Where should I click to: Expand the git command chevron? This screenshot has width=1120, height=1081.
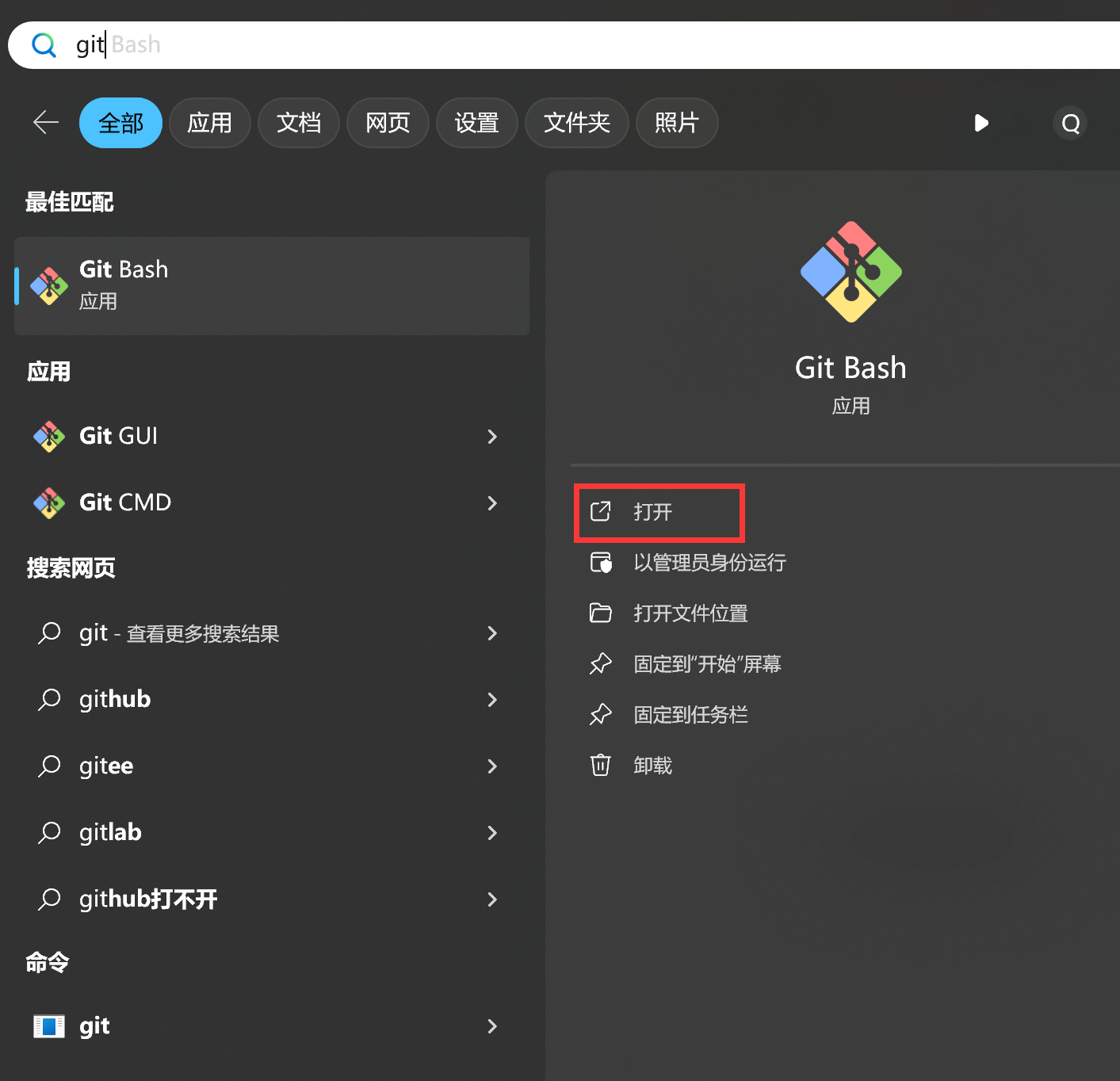[492, 1026]
